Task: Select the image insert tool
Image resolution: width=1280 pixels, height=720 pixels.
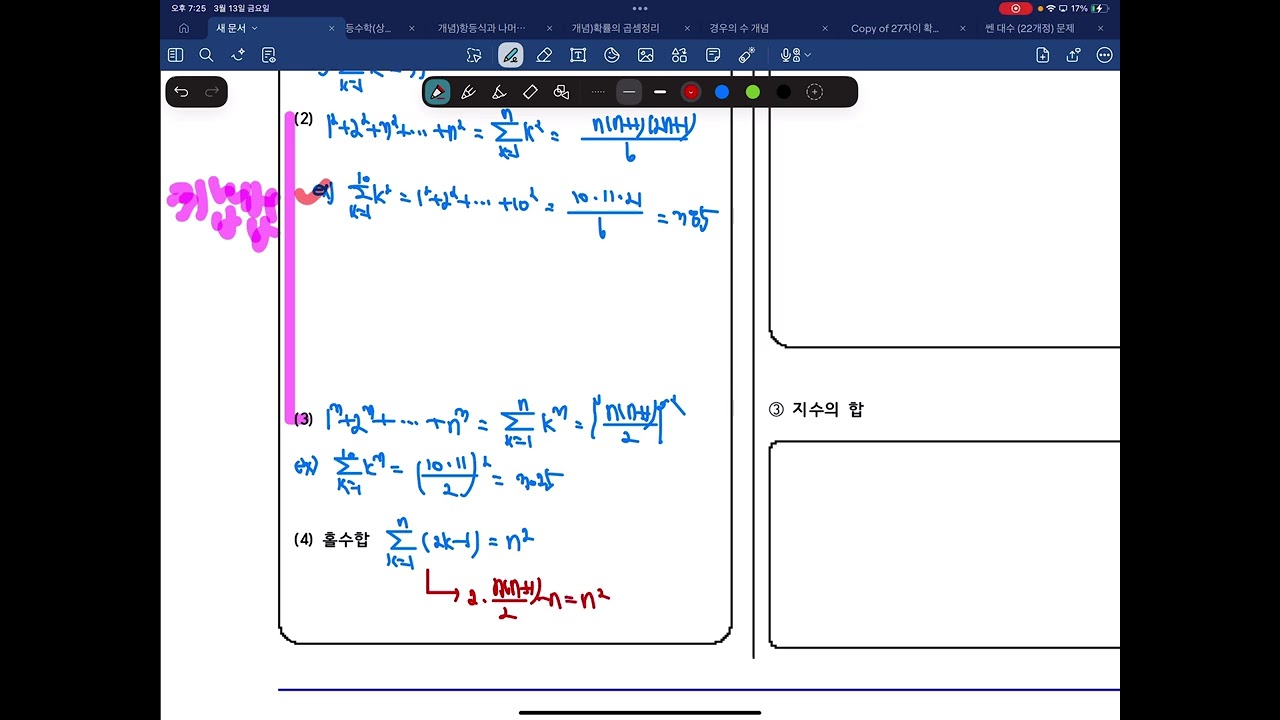Action: tap(646, 55)
